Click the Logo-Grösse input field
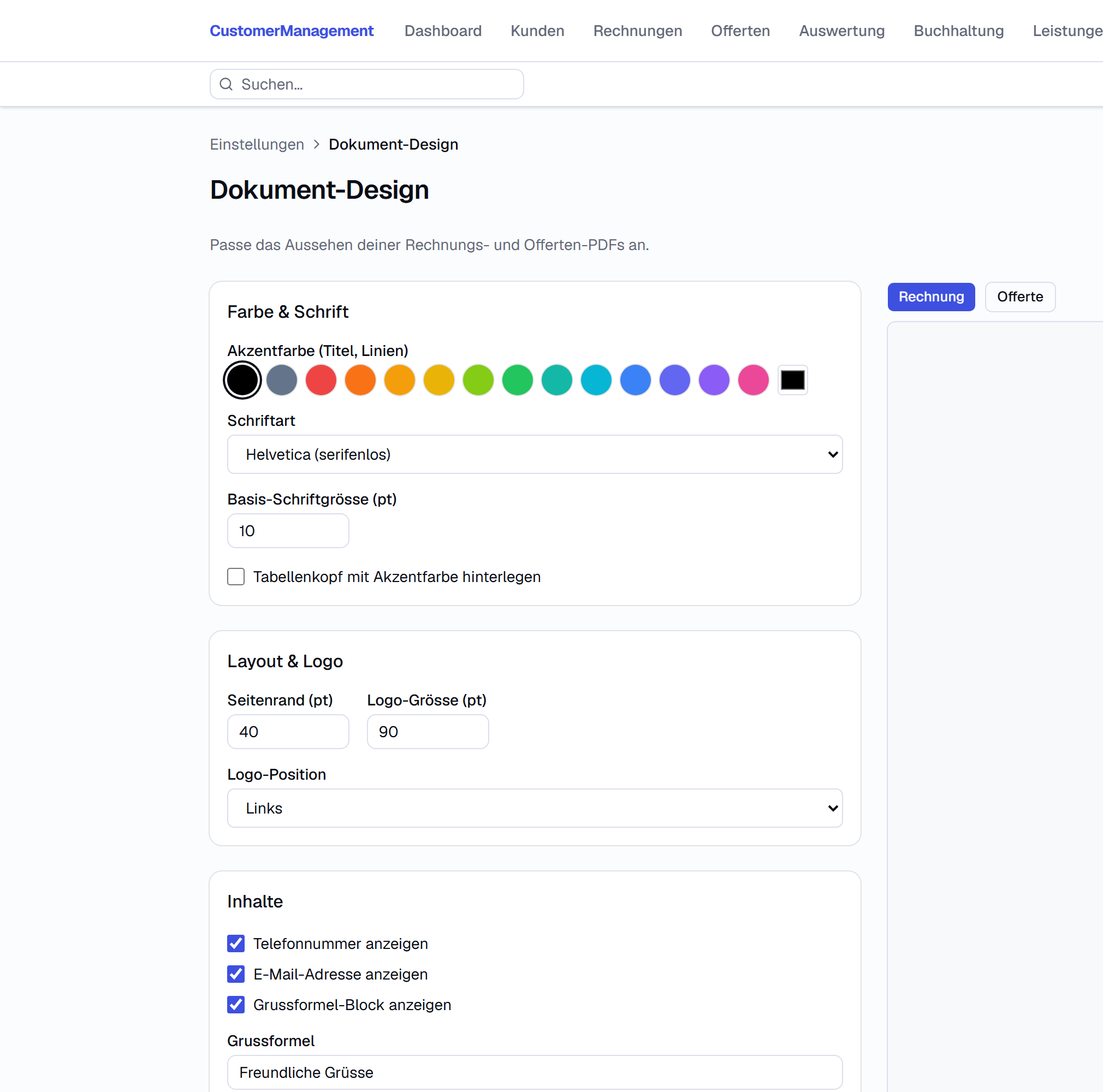The image size is (1103, 1092). point(428,732)
